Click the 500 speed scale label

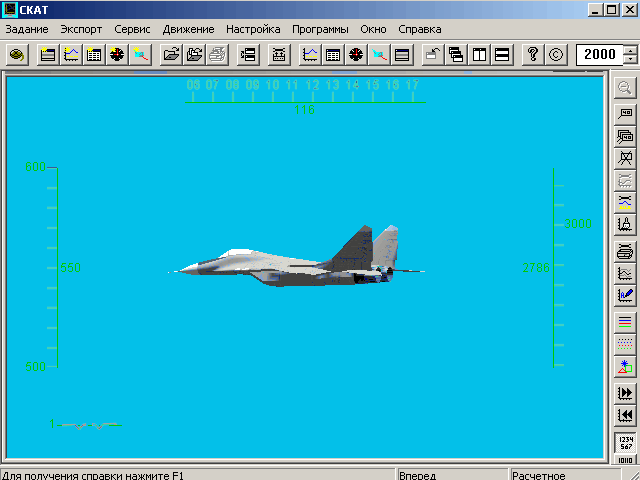tap(36, 367)
